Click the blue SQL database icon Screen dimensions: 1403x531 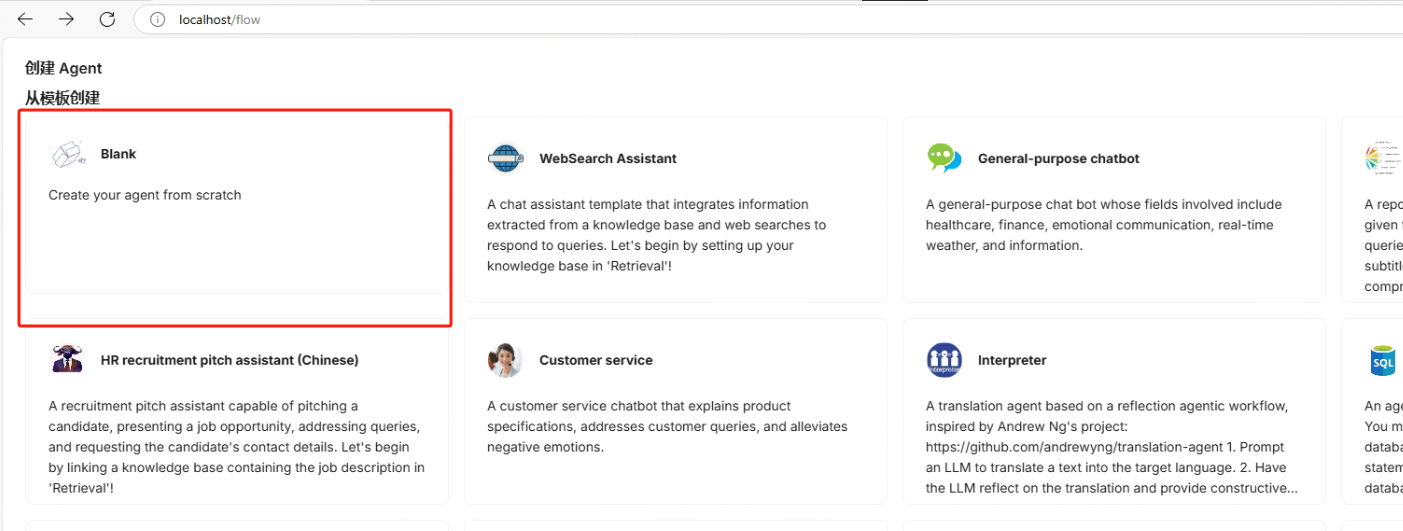click(x=1383, y=360)
